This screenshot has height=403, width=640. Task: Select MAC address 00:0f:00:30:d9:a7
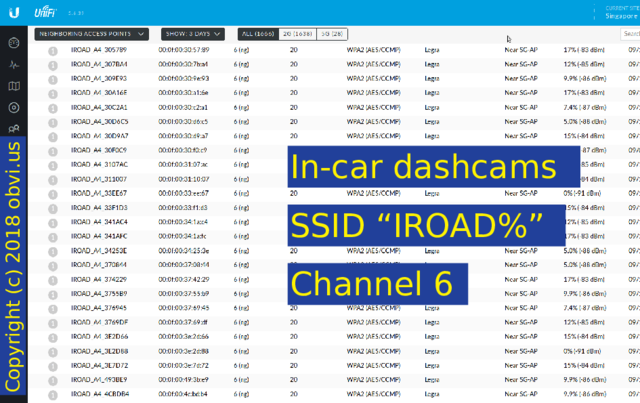(183, 136)
